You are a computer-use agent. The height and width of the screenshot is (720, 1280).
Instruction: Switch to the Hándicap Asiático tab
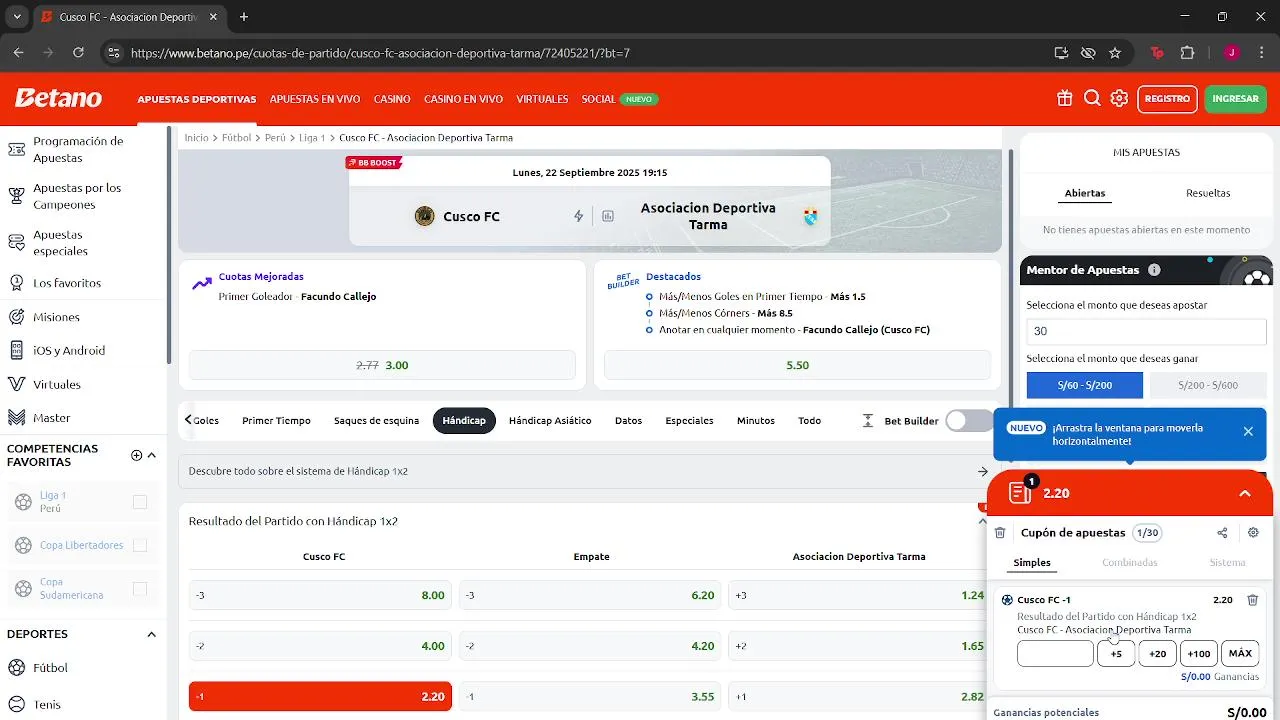pyautogui.click(x=550, y=421)
